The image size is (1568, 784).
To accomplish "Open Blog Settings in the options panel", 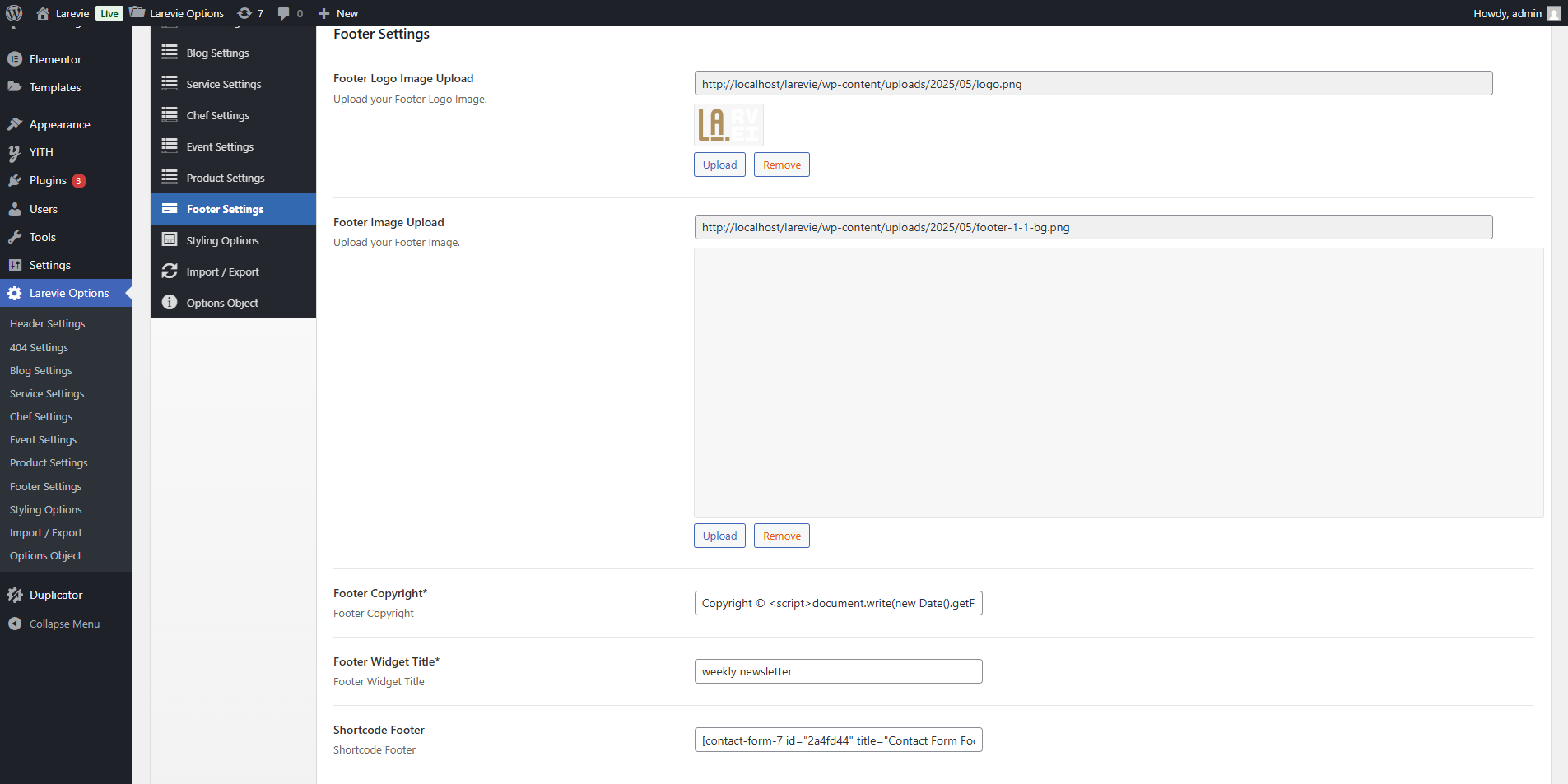I will tap(233, 53).
